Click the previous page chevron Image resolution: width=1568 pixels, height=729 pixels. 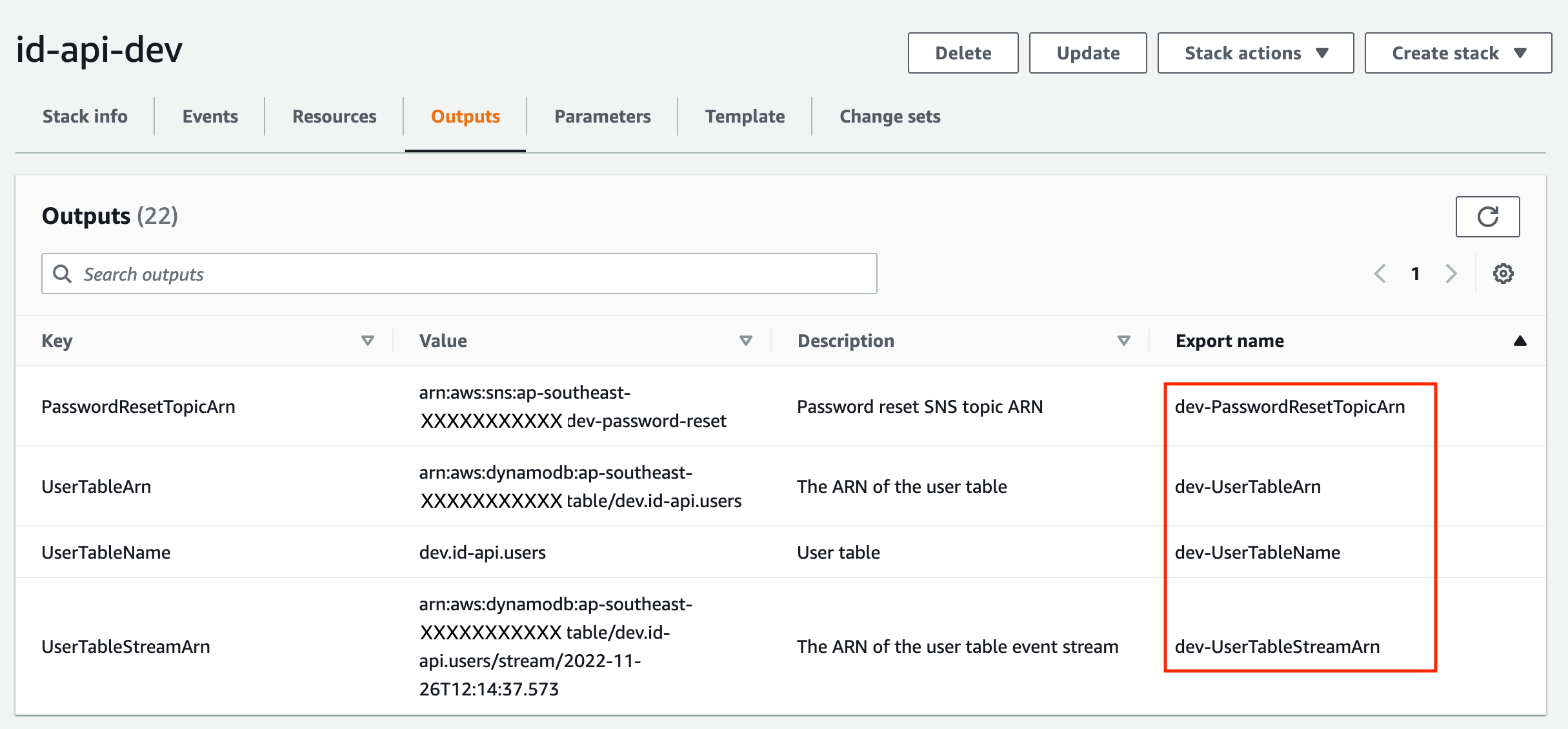pos(1380,274)
